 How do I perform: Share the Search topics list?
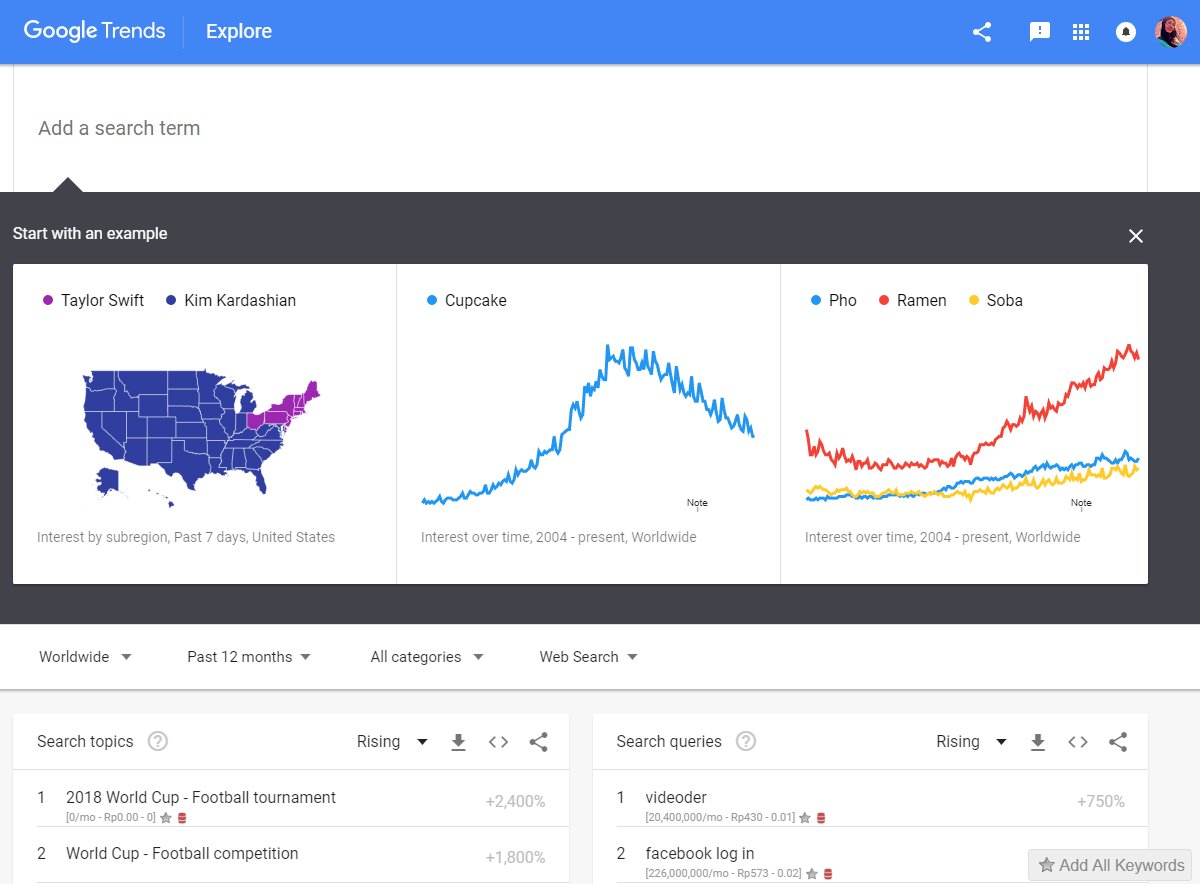538,742
